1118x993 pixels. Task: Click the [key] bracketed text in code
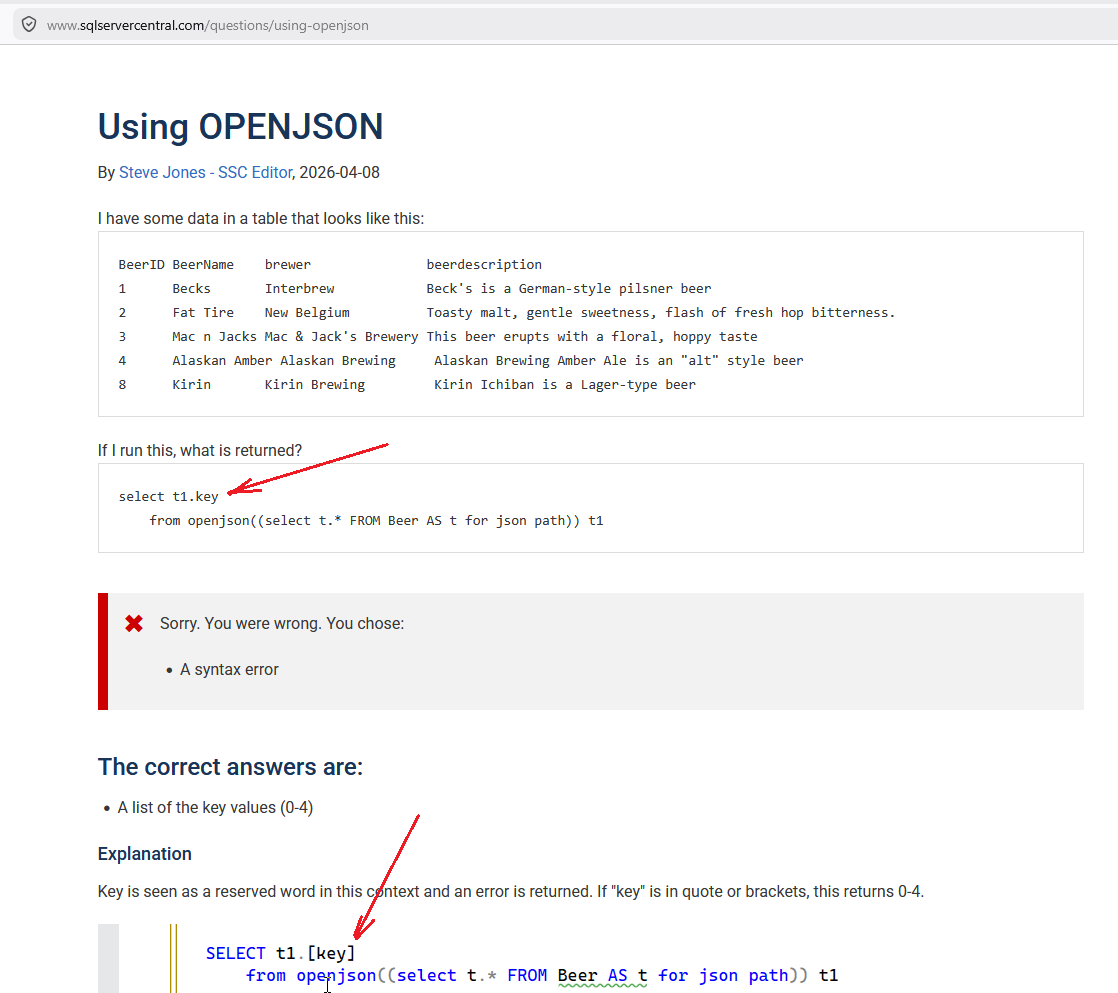pos(332,953)
